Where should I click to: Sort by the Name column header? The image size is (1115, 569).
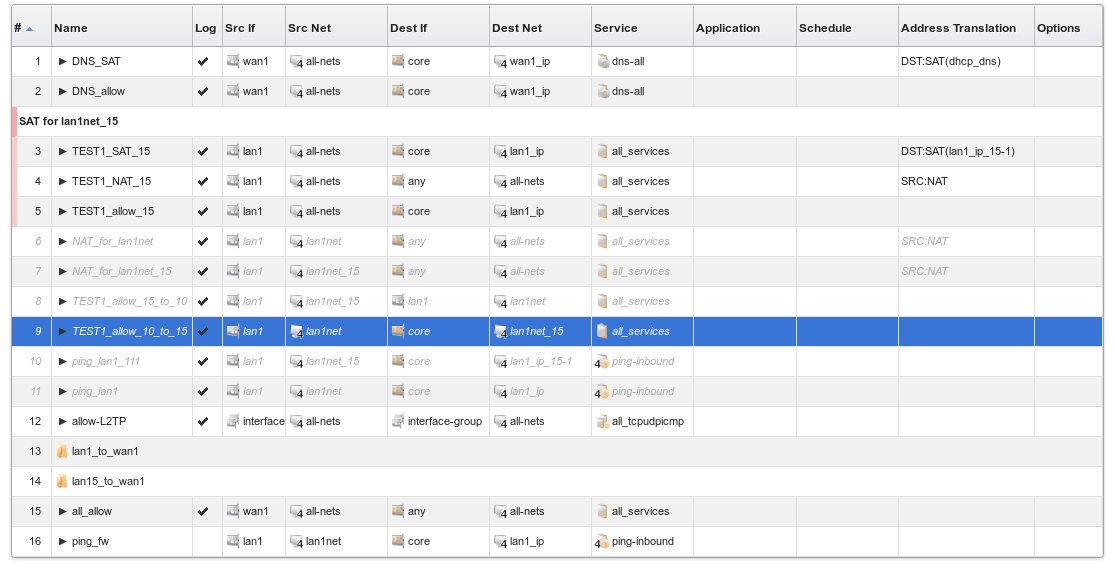point(71,28)
